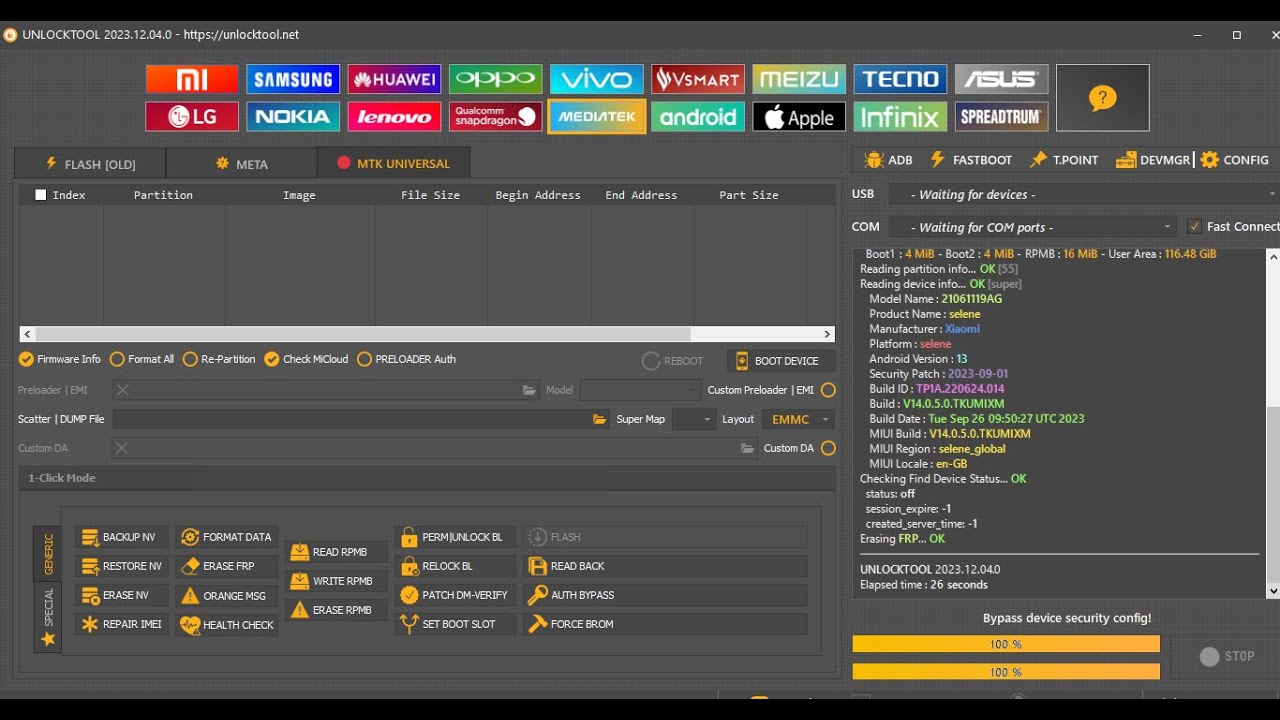Viewport: 1280px width, 720px height.
Task: Switch to the FLASH [OLD] tab
Action: [x=90, y=164]
